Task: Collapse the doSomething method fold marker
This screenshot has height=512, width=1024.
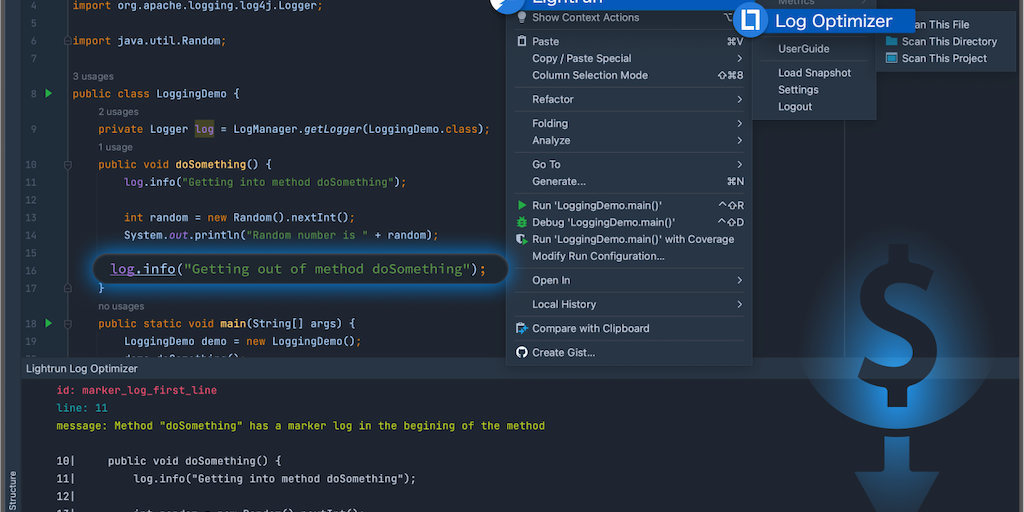Action: 67,165
